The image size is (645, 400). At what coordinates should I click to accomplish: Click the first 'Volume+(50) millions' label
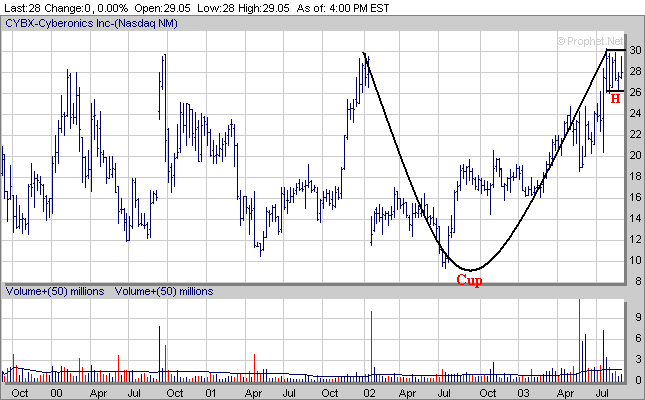click(x=55, y=291)
